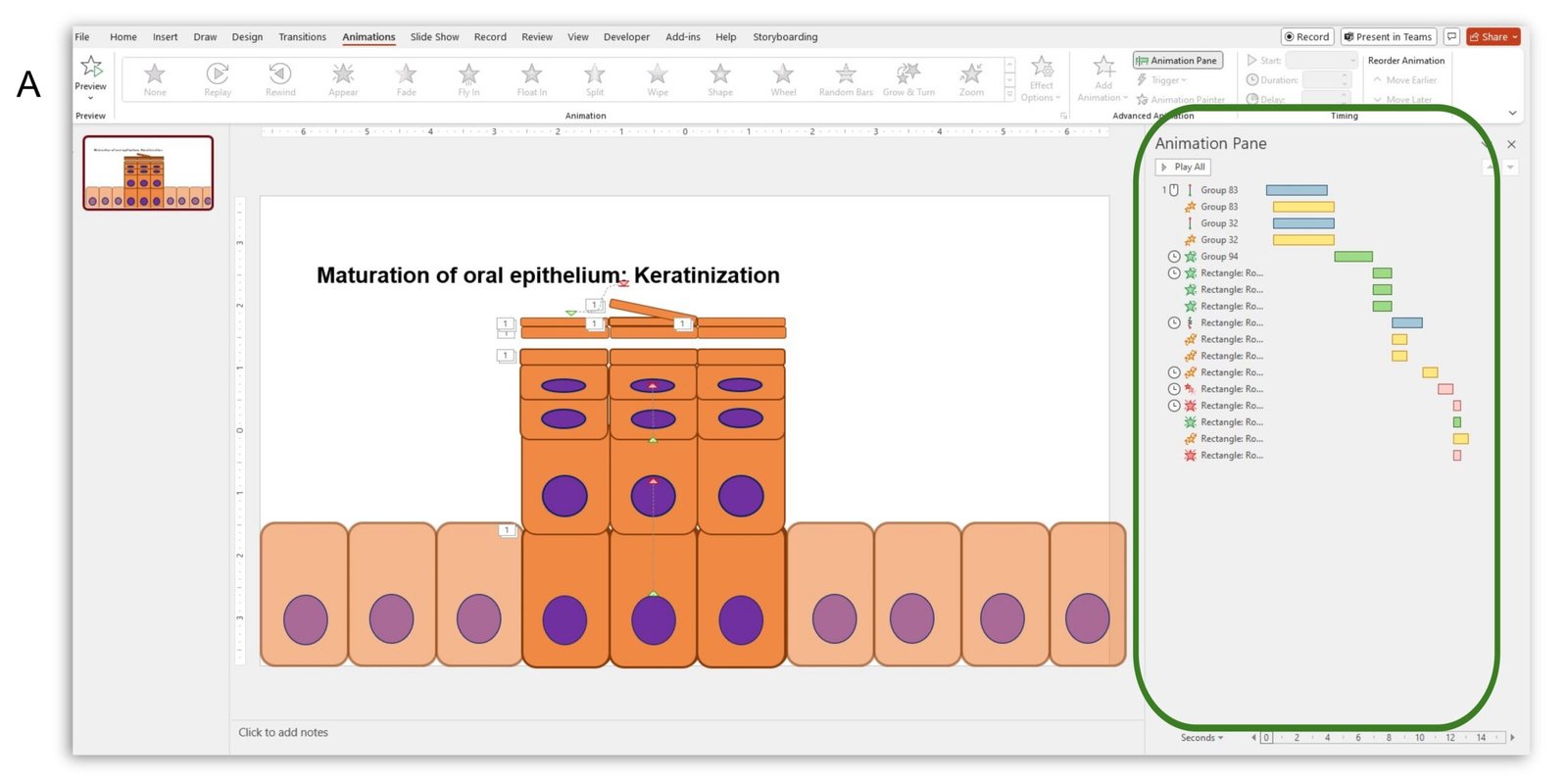The height and width of the screenshot is (784, 1568).
Task: Click the Add Animation star icon
Action: point(1103,67)
